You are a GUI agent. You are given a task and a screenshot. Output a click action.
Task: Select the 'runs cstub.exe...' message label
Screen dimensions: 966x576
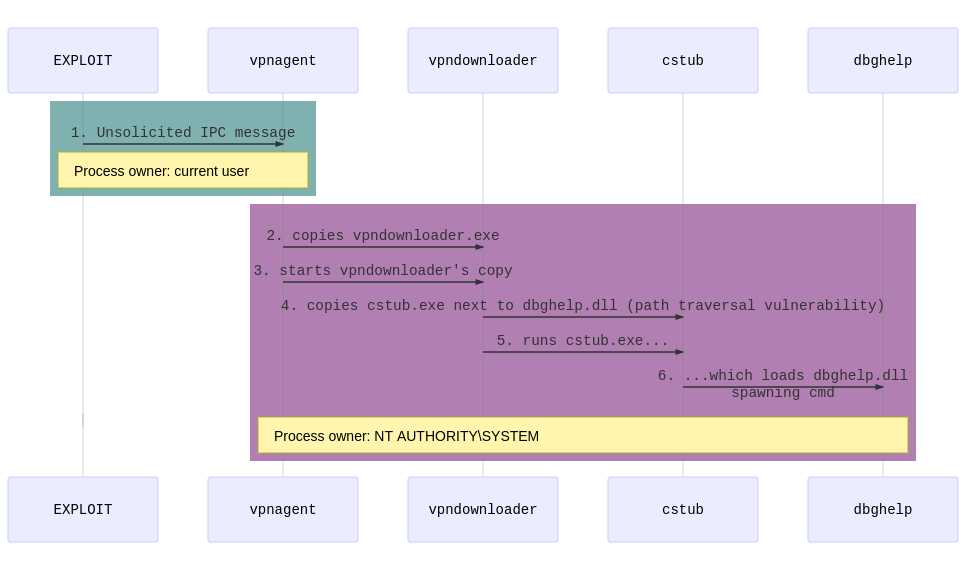583,341
